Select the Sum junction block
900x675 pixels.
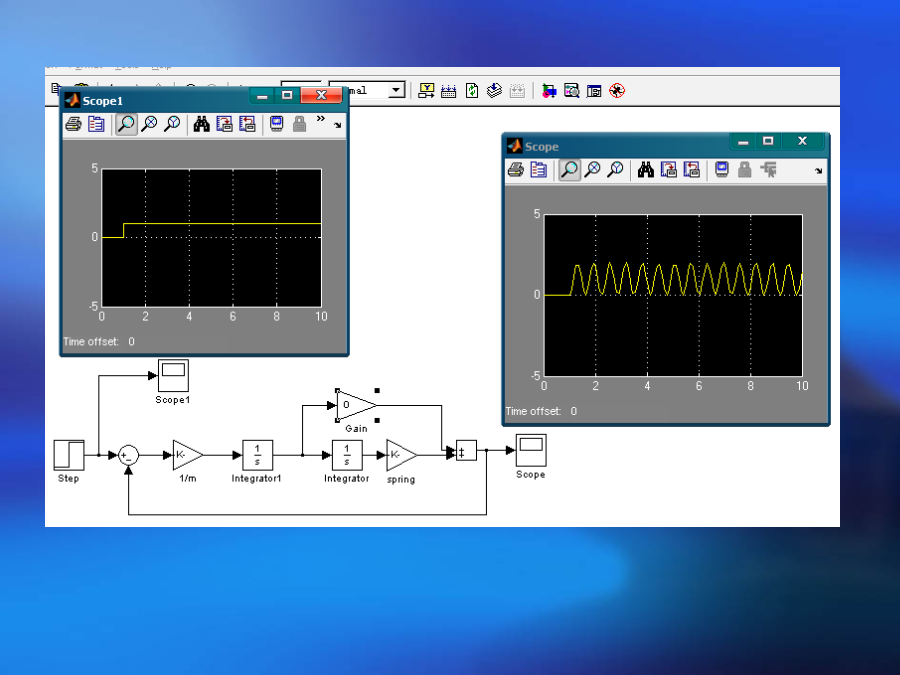(129, 456)
